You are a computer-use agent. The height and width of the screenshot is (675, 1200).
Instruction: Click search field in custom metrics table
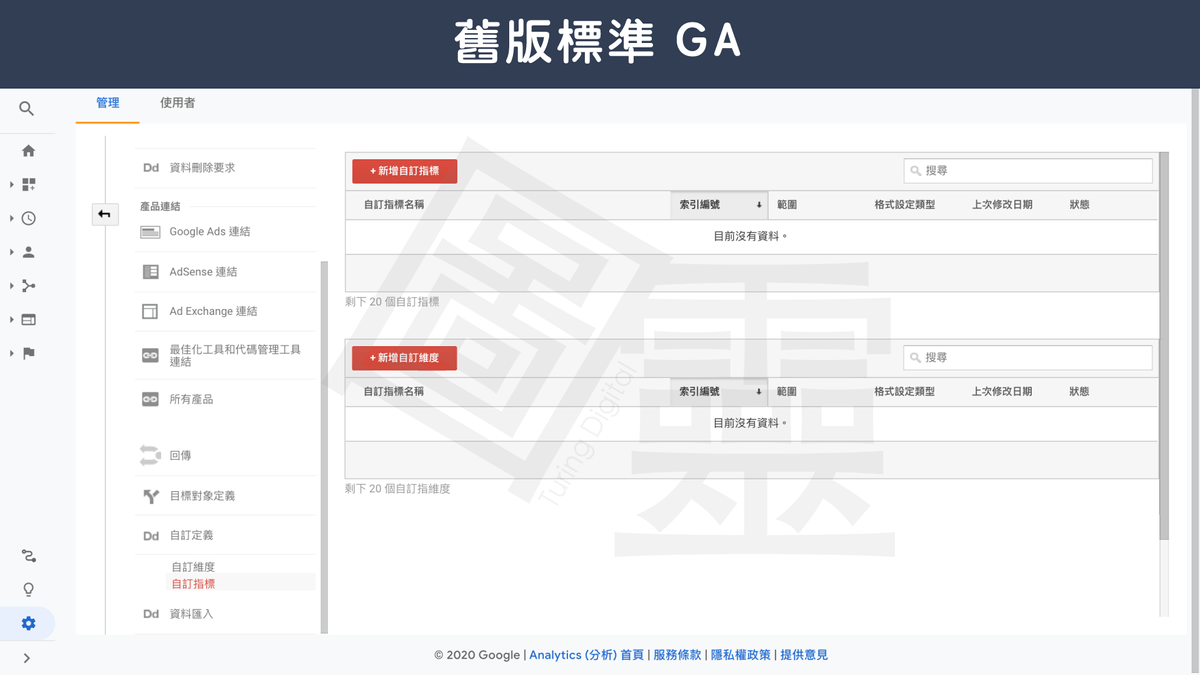[x=1028, y=171]
